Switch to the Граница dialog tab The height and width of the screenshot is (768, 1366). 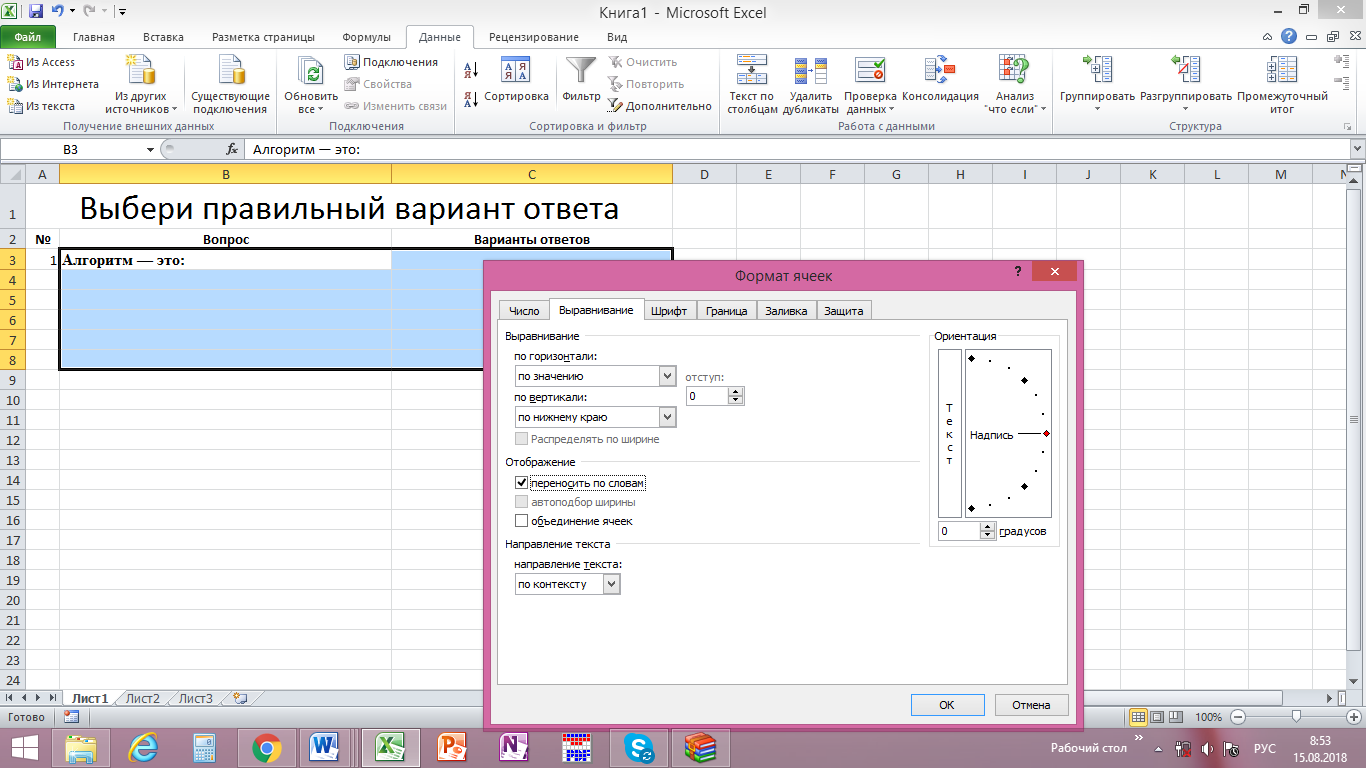[x=726, y=311]
